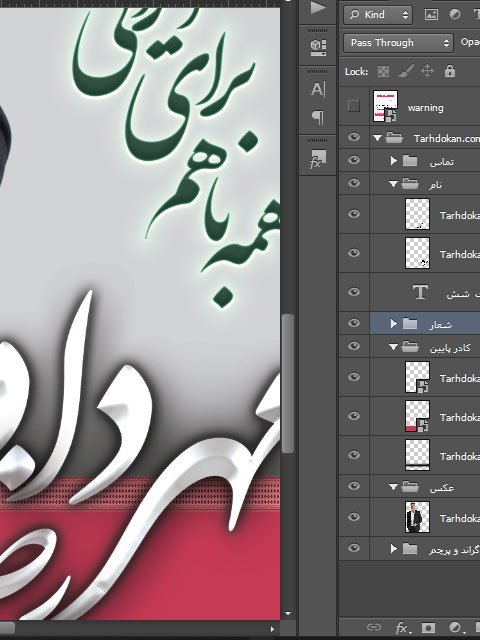480x640 pixels.
Task: Add a layer mask
Action: (x=428, y=627)
